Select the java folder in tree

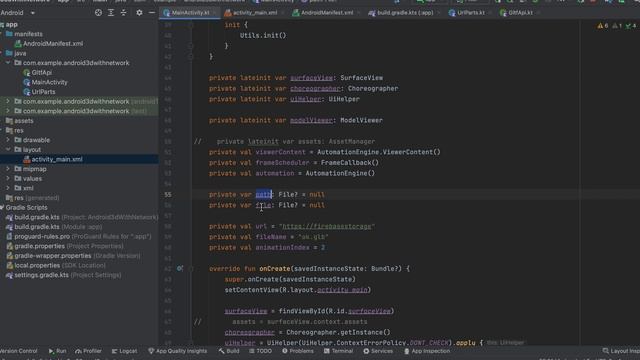coord(20,53)
